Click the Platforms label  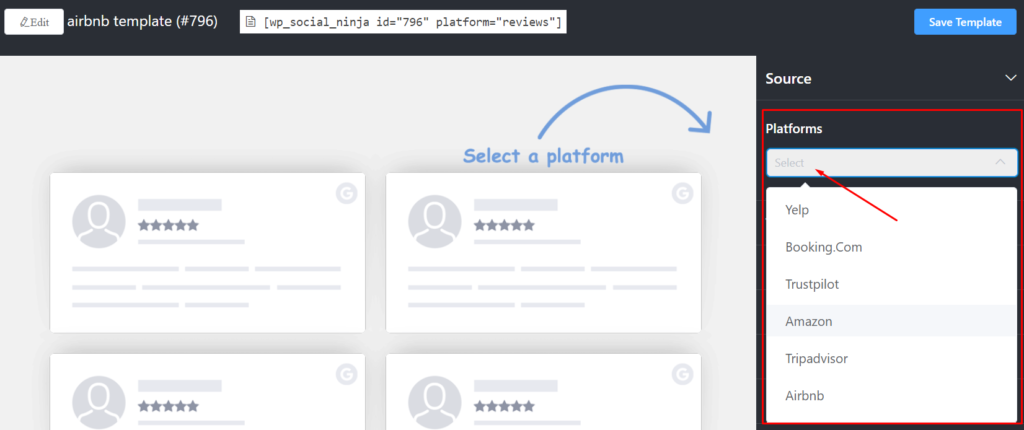tap(793, 129)
